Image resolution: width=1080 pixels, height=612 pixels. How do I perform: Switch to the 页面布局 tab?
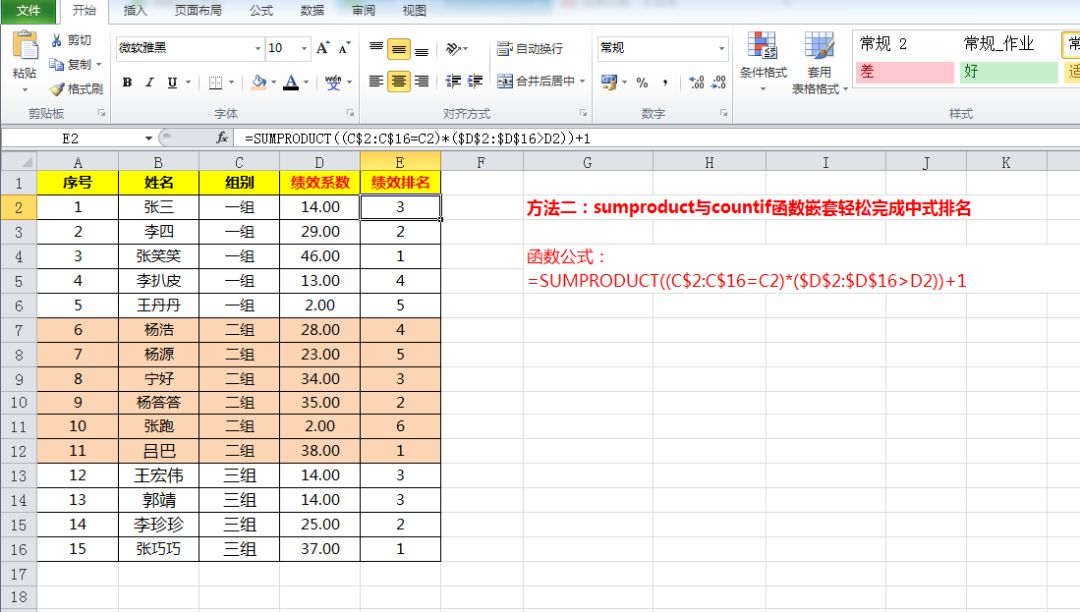[198, 10]
